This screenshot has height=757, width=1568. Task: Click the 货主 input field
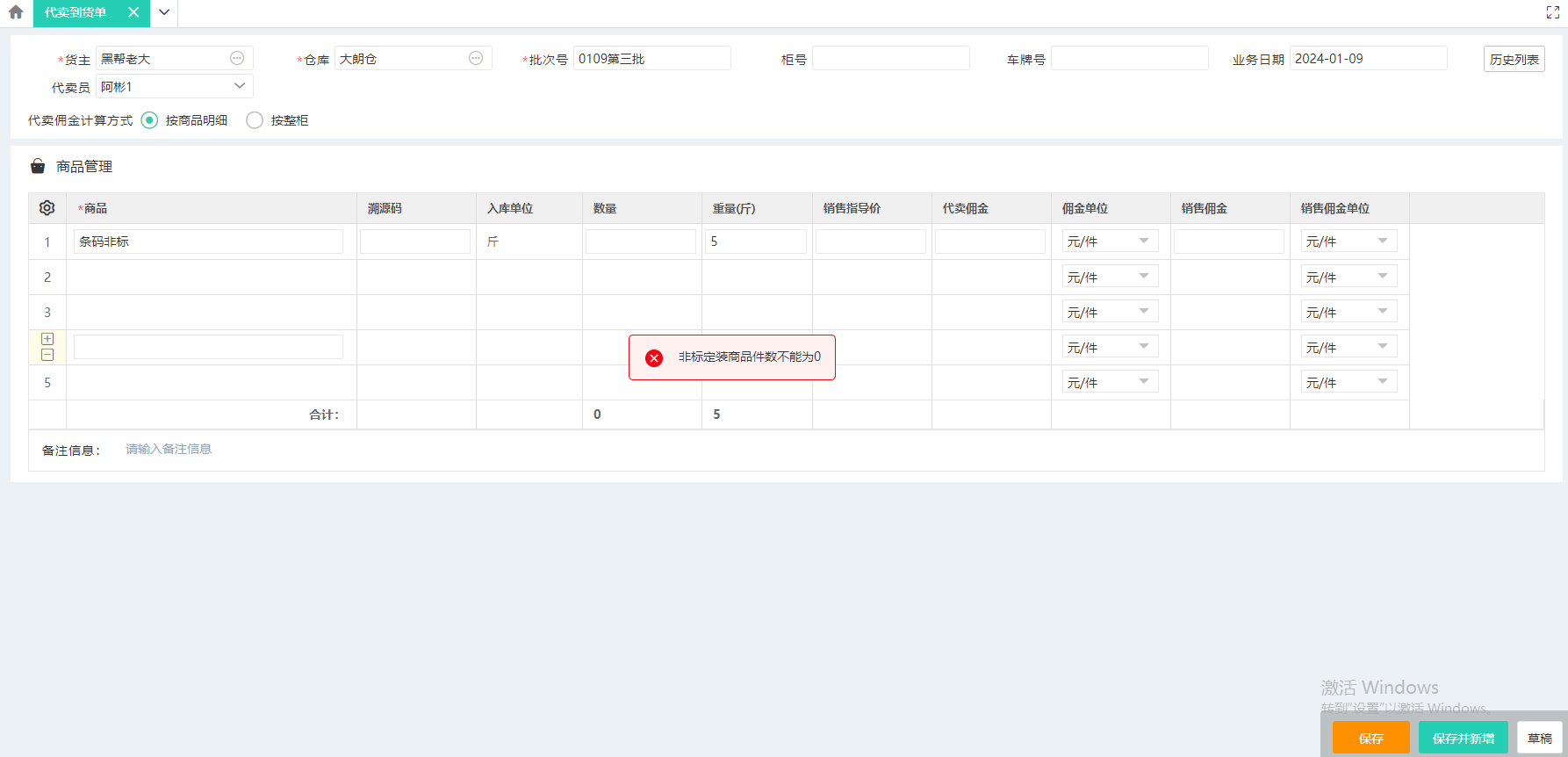pos(175,58)
